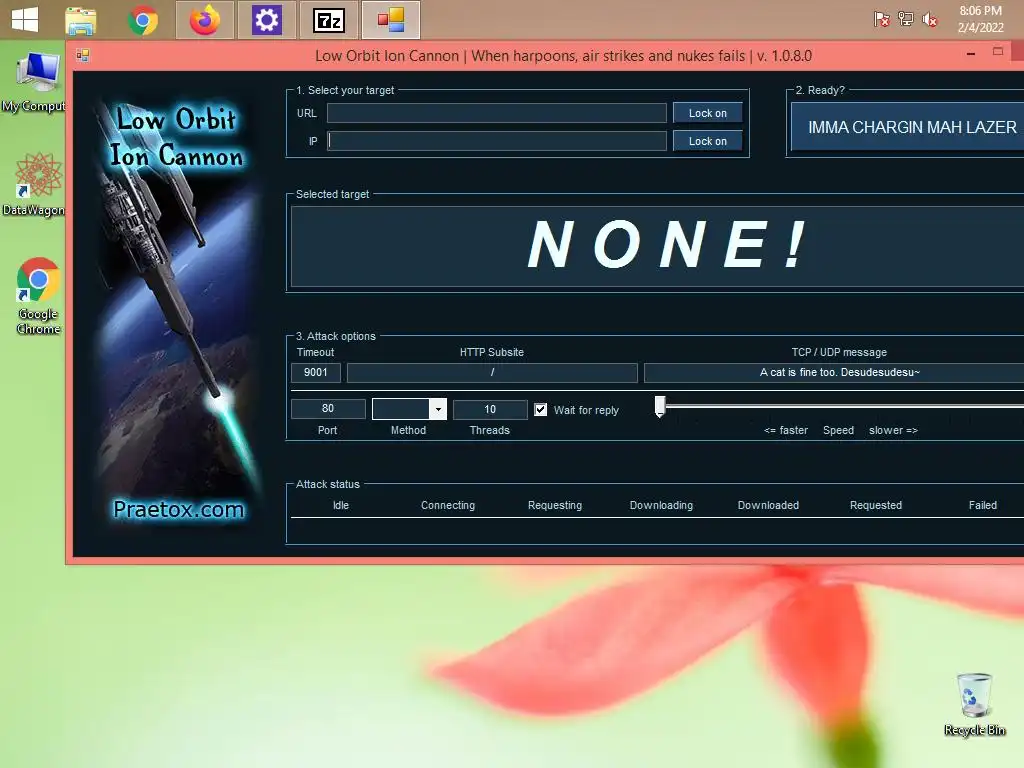This screenshot has width=1024, height=768.
Task: Click the NONE! selected target display
Action: click(657, 246)
